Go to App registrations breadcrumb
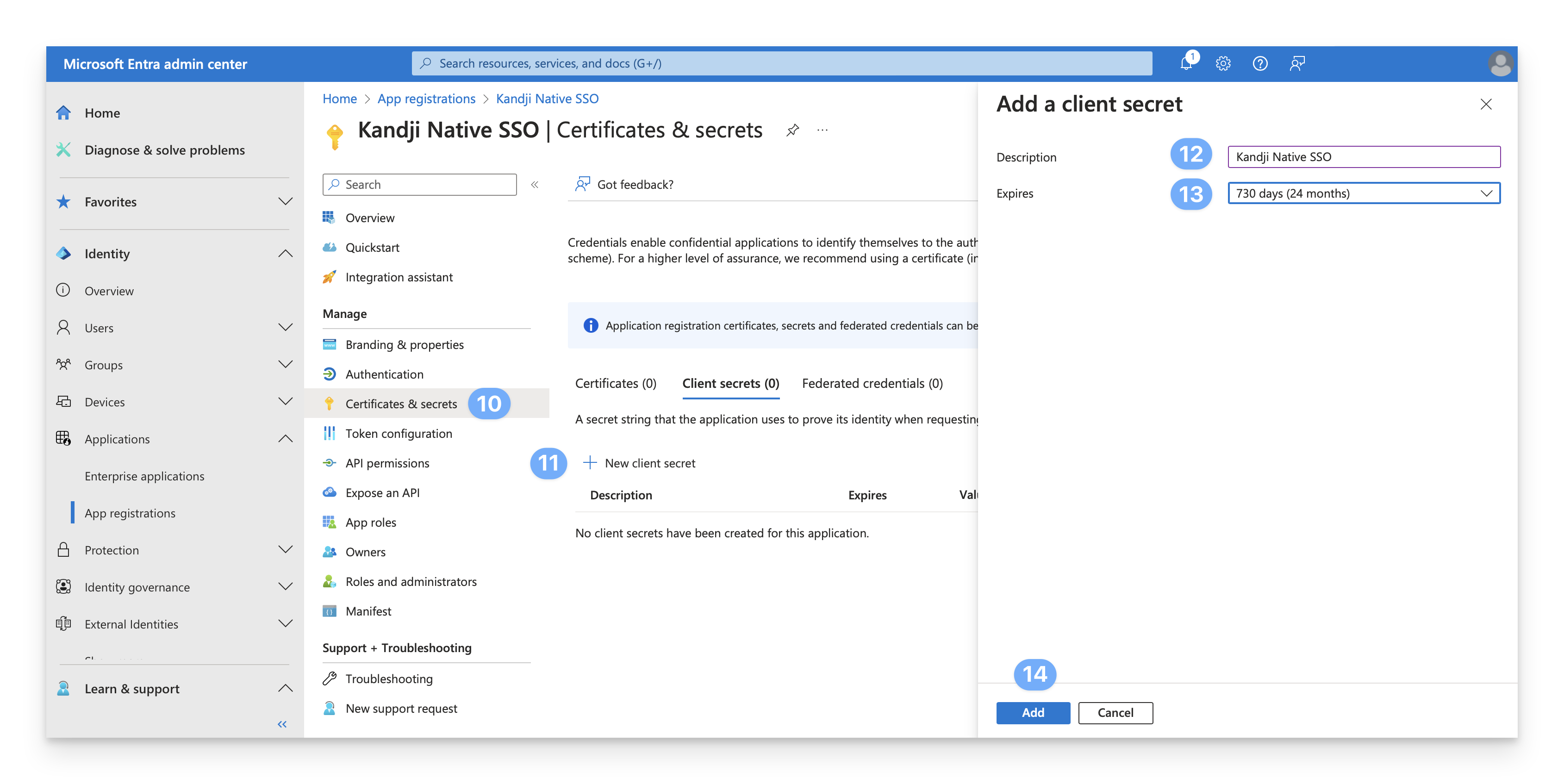Viewport: 1564px width, 784px height. click(426, 99)
